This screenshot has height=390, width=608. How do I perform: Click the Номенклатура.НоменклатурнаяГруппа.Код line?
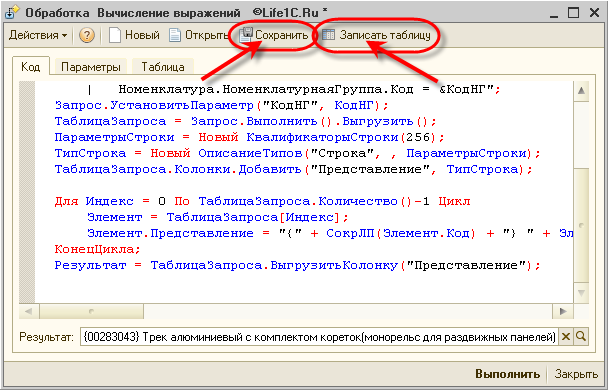[294, 90]
